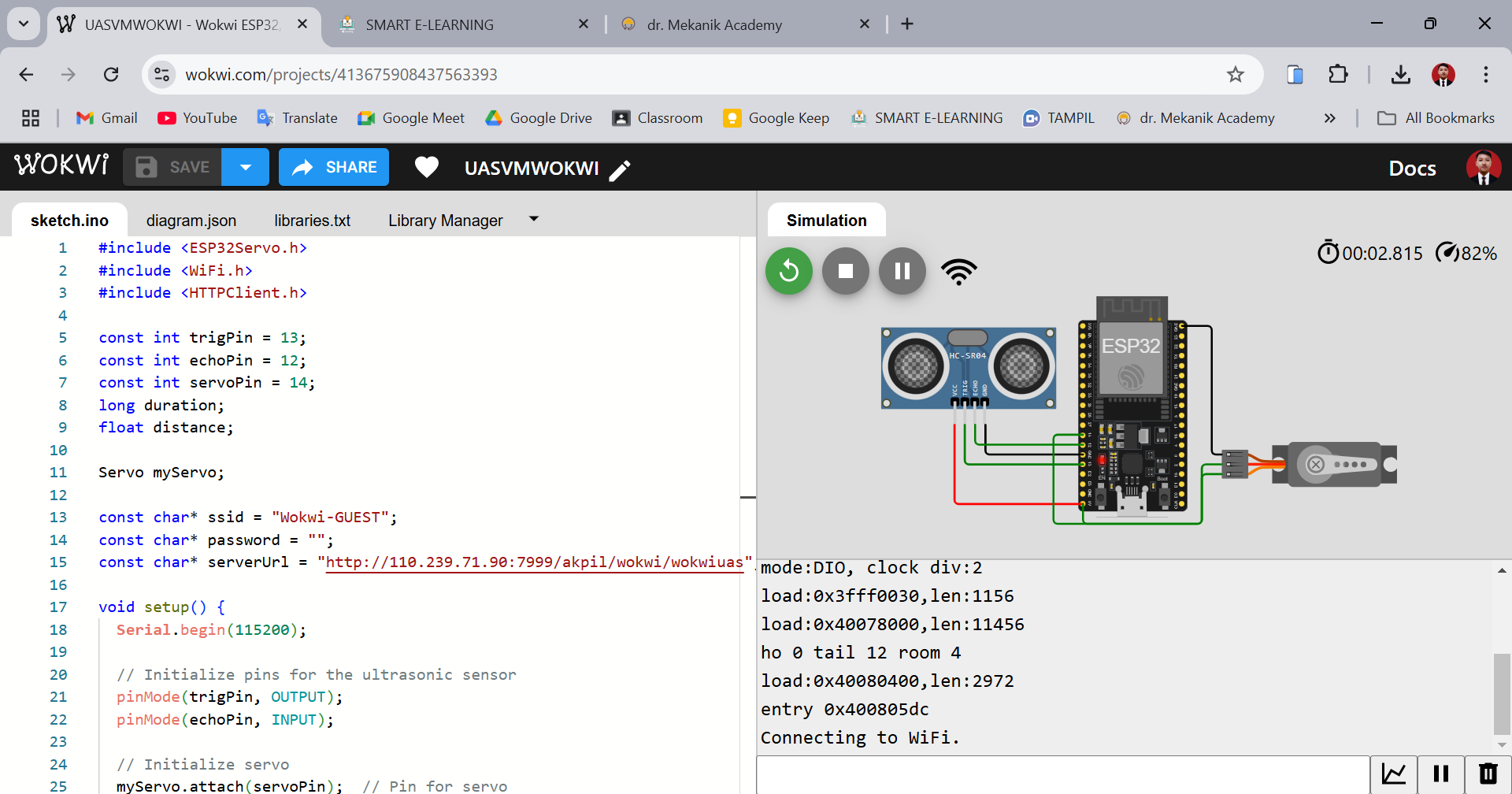Viewport: 1512px width, 794px height.
Task: Switch to the sketch.ino tab
Action: tap(69, 221)
